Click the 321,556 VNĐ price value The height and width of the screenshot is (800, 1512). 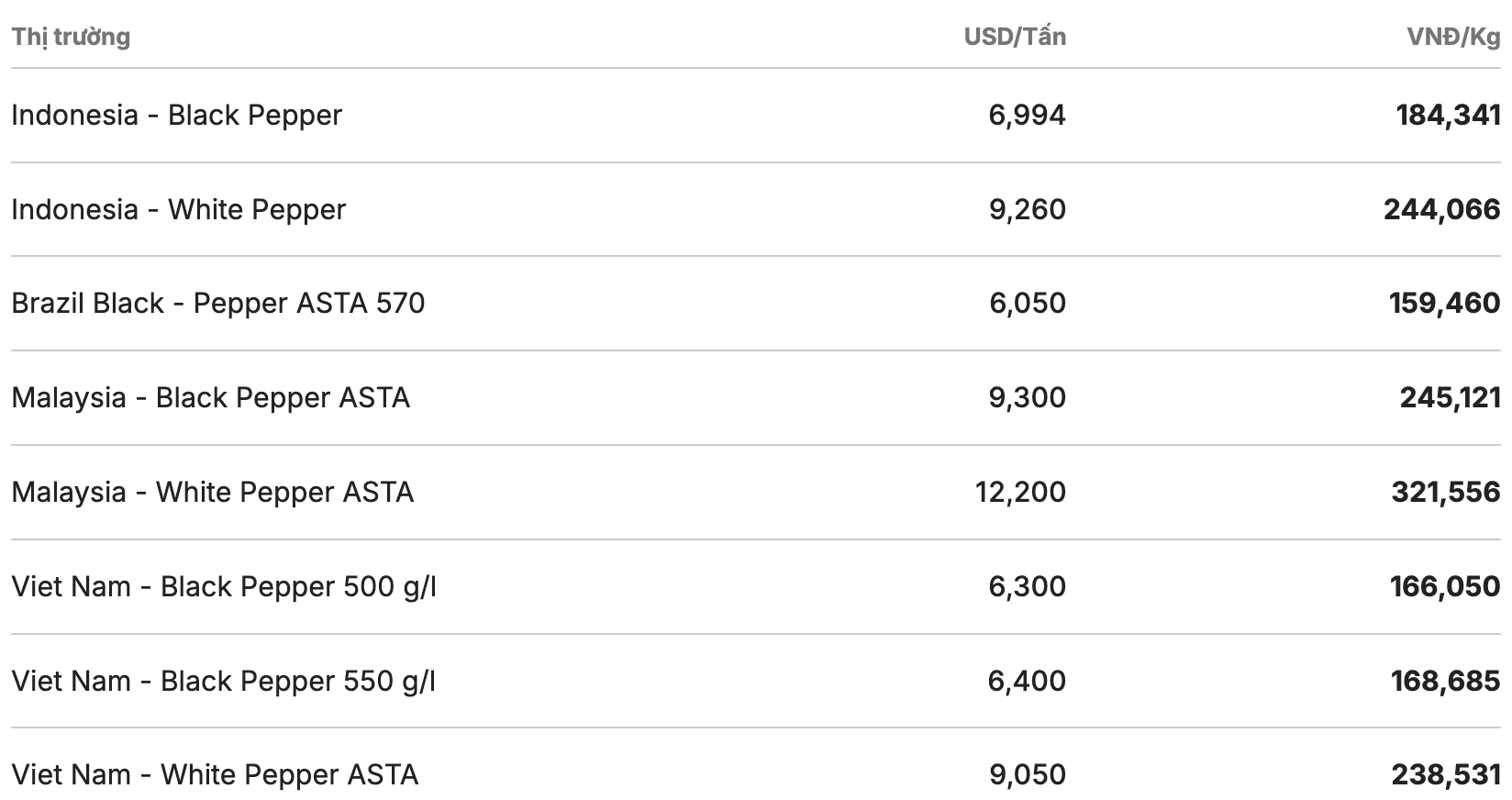point(1445,493)
